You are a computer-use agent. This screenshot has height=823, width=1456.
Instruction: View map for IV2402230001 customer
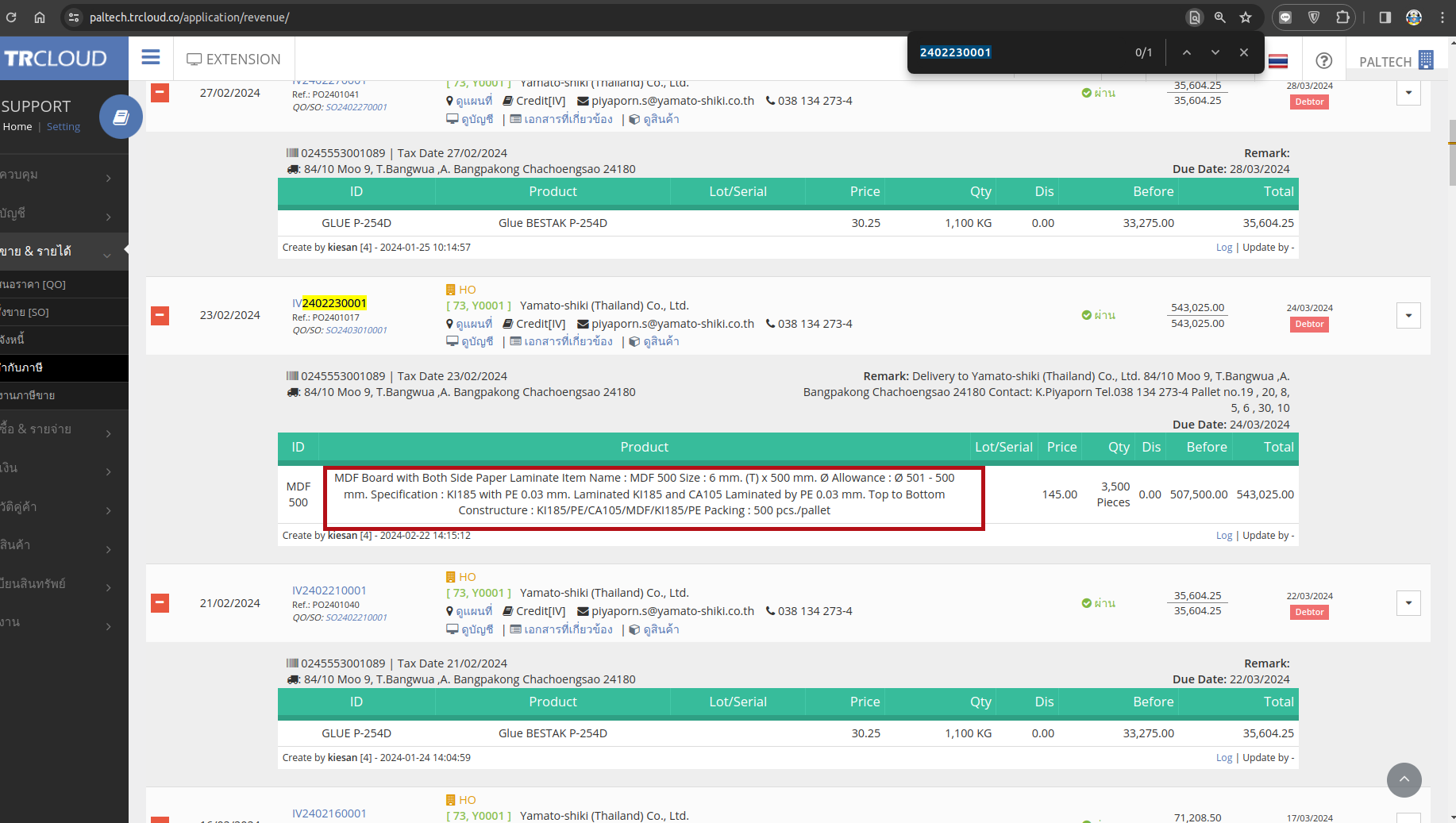[469, 324]
